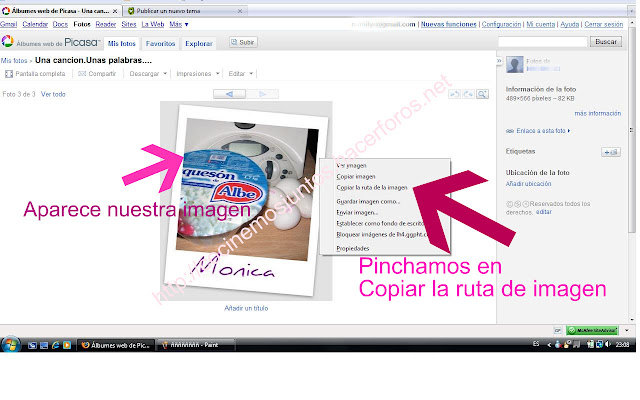Select Ver imagen in the context menu
640x400 pixels.
pyautogui.click(x=351, y=166)
